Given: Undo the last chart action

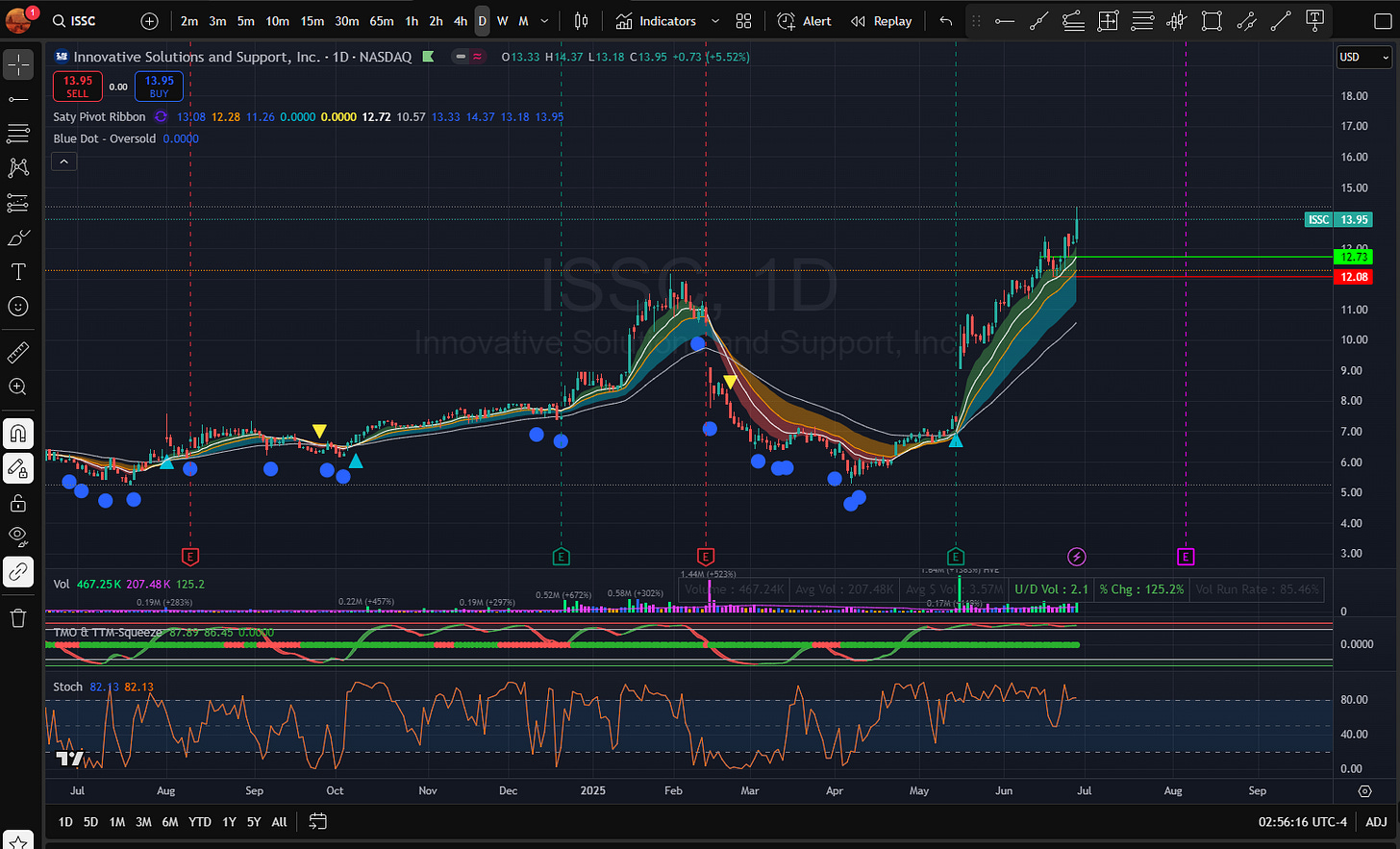Looking at the screenshot, I should 946,21.
